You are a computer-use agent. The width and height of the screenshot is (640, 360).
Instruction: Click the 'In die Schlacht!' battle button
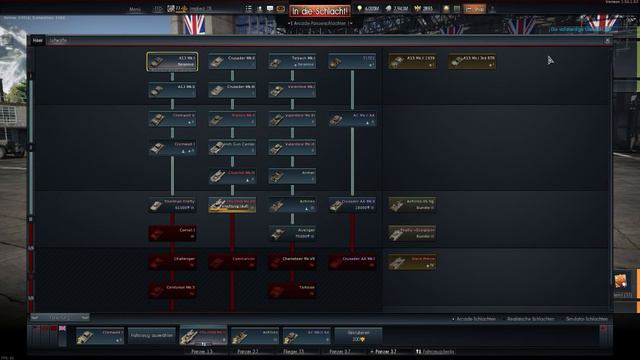point(320,11)
